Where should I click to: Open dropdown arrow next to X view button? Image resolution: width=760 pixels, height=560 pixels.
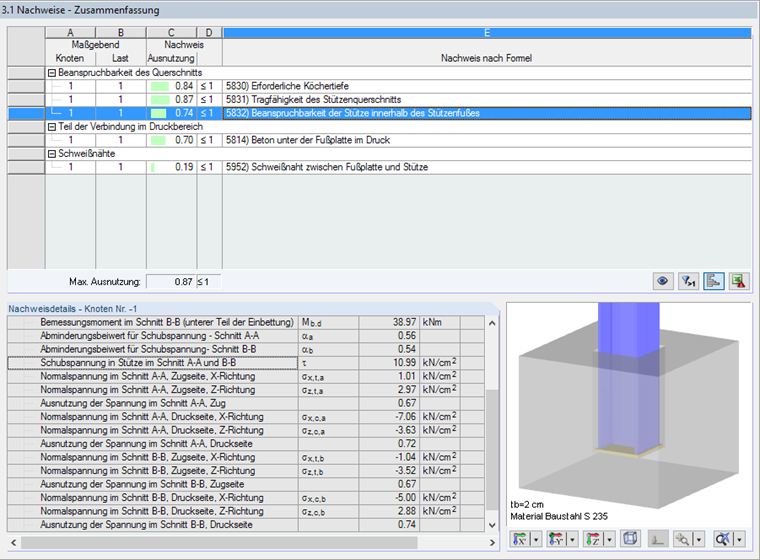point(536,539)
